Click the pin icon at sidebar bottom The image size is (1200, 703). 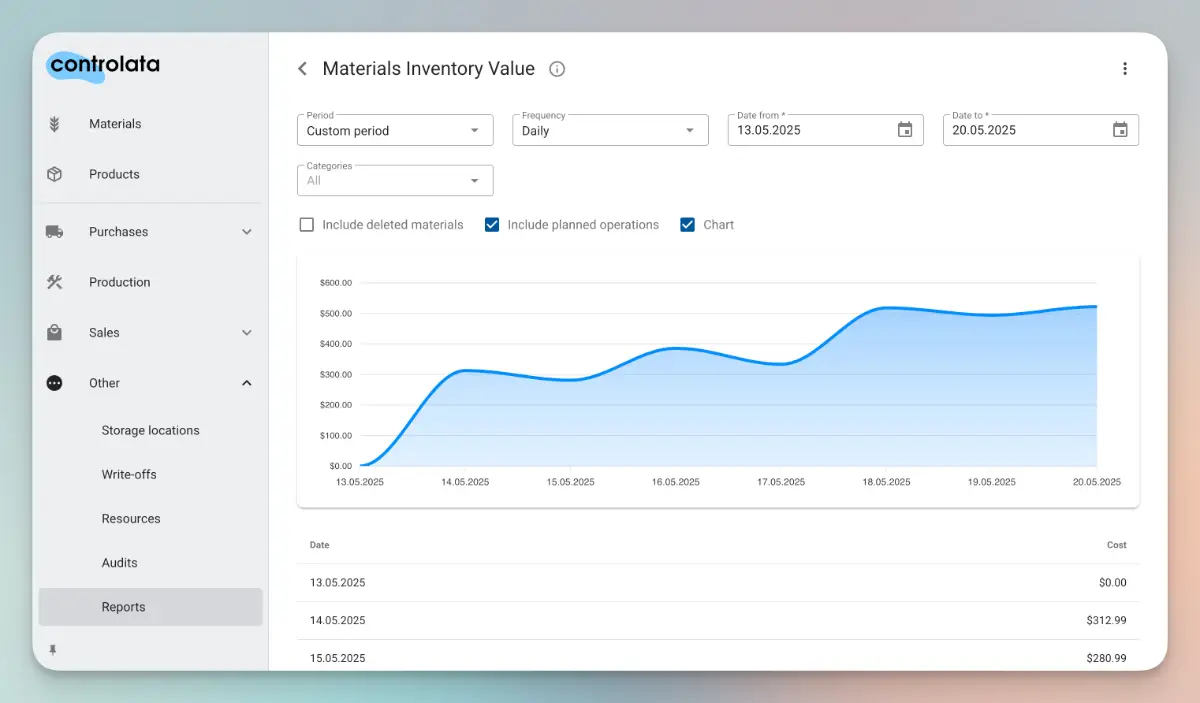[x=53, y=650]
